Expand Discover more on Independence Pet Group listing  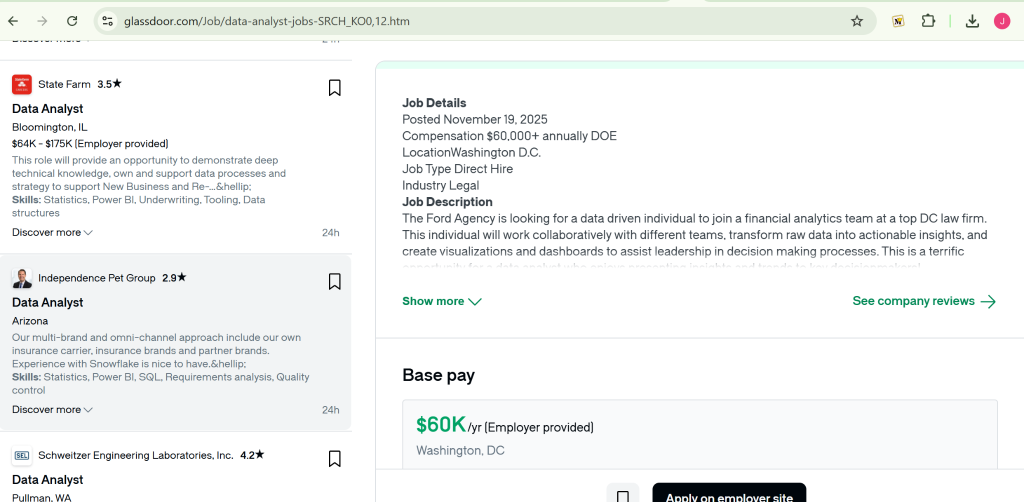pyautogui.click(x=52, y=409)
